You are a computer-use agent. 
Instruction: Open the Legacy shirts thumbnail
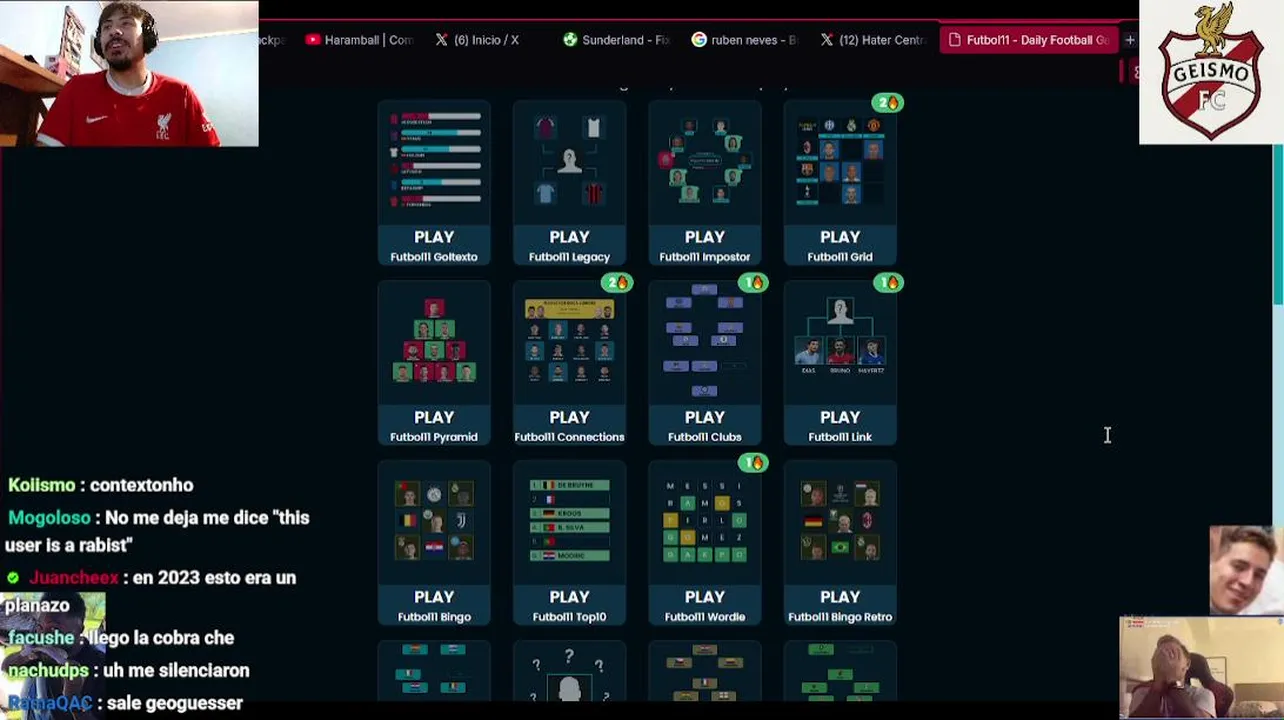coord(569,160)
